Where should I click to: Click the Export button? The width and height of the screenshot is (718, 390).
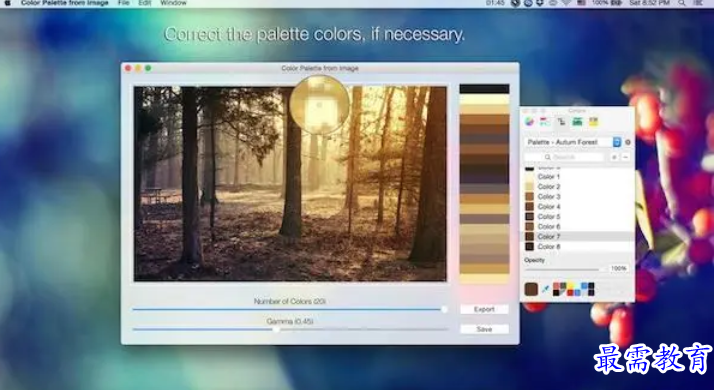tap(484, 309)
